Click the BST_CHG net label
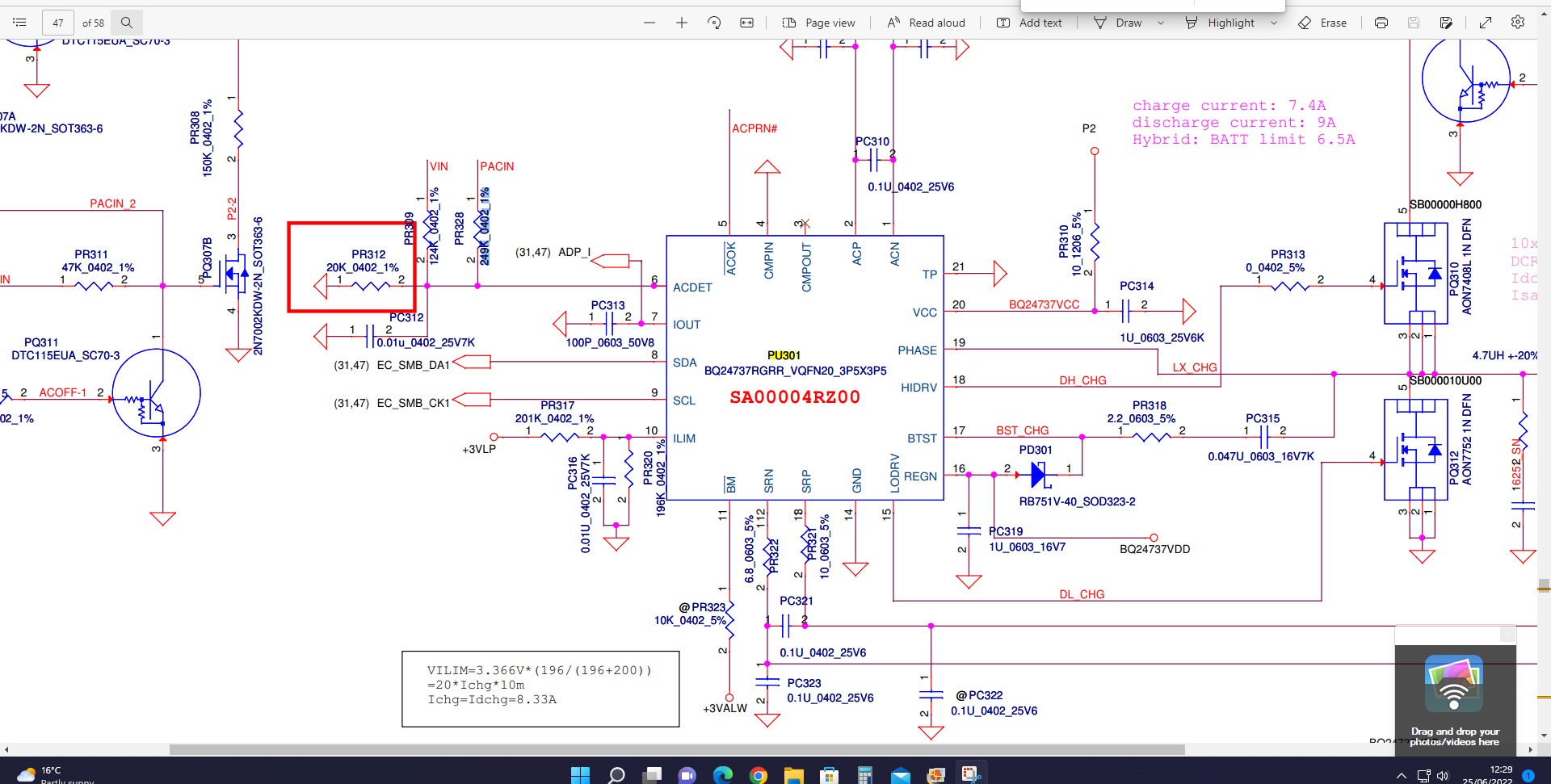The image size is (1551, 784). (1022, 430)
